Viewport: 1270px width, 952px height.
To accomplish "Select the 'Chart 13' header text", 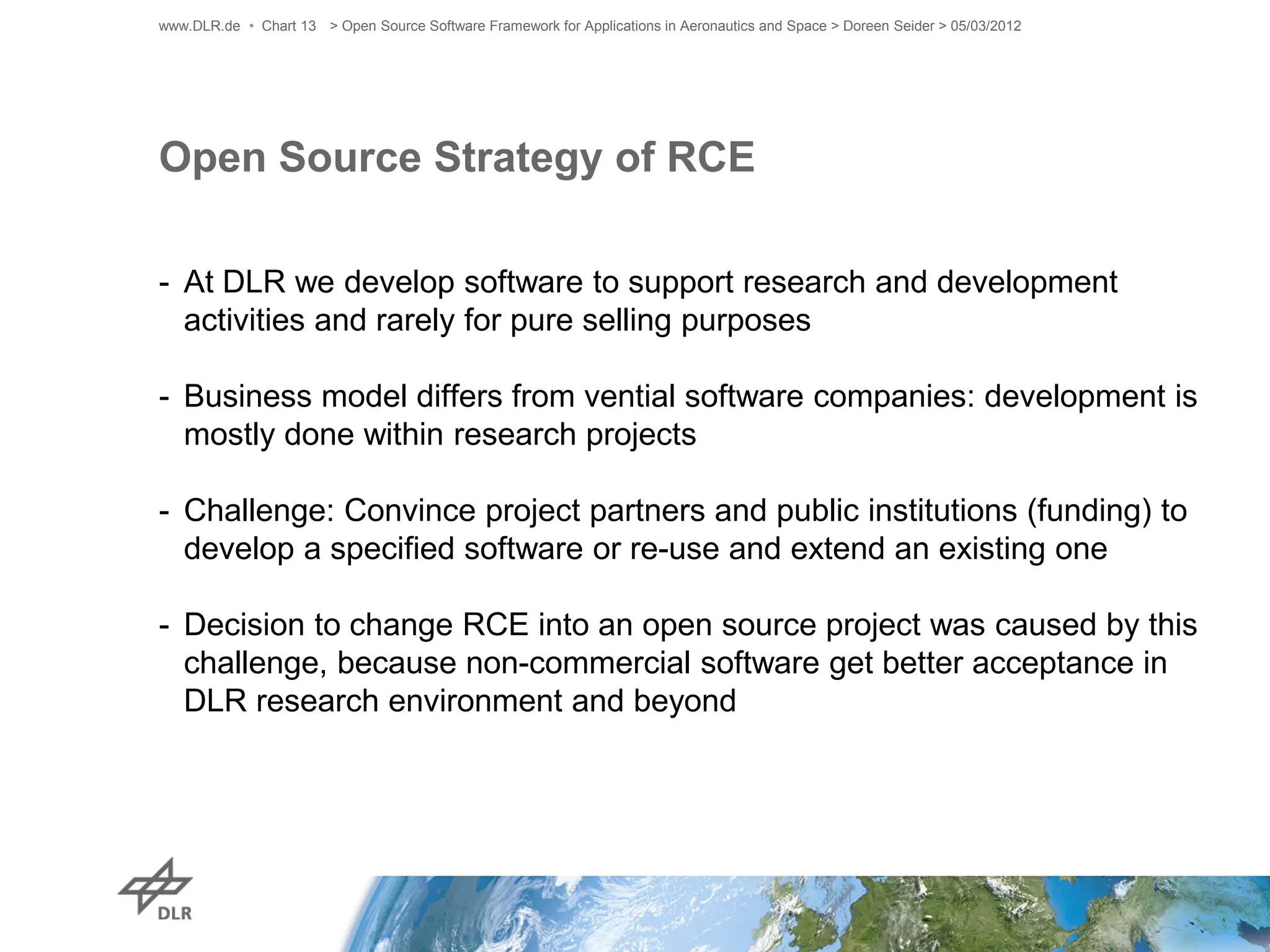I will tap(289, 26).
